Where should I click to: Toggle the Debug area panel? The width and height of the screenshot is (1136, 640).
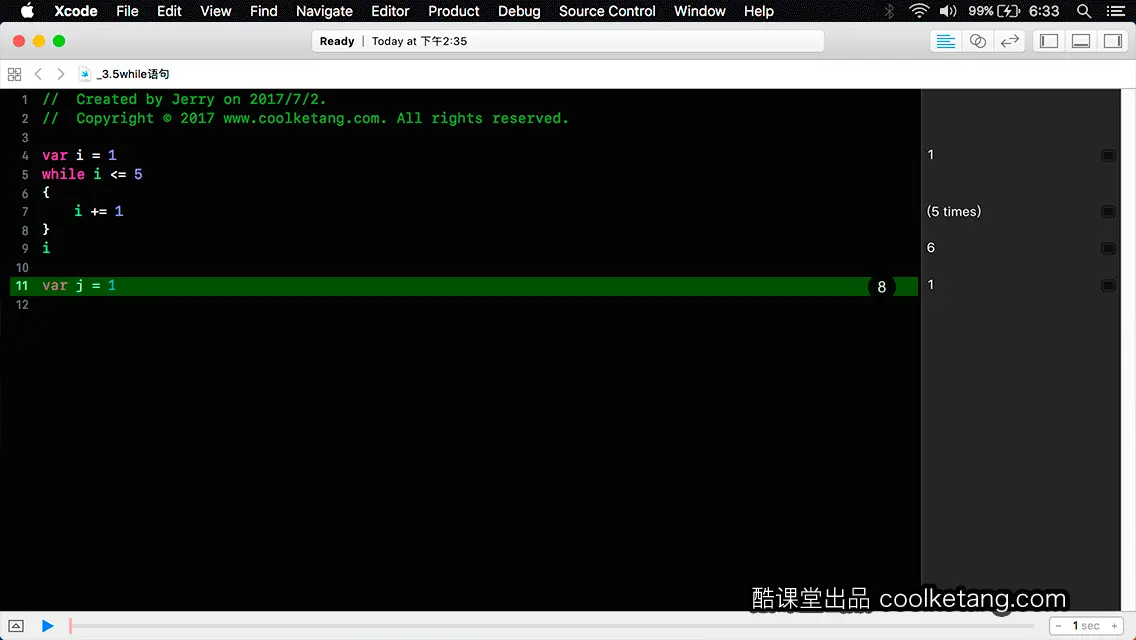[1081, 41]
